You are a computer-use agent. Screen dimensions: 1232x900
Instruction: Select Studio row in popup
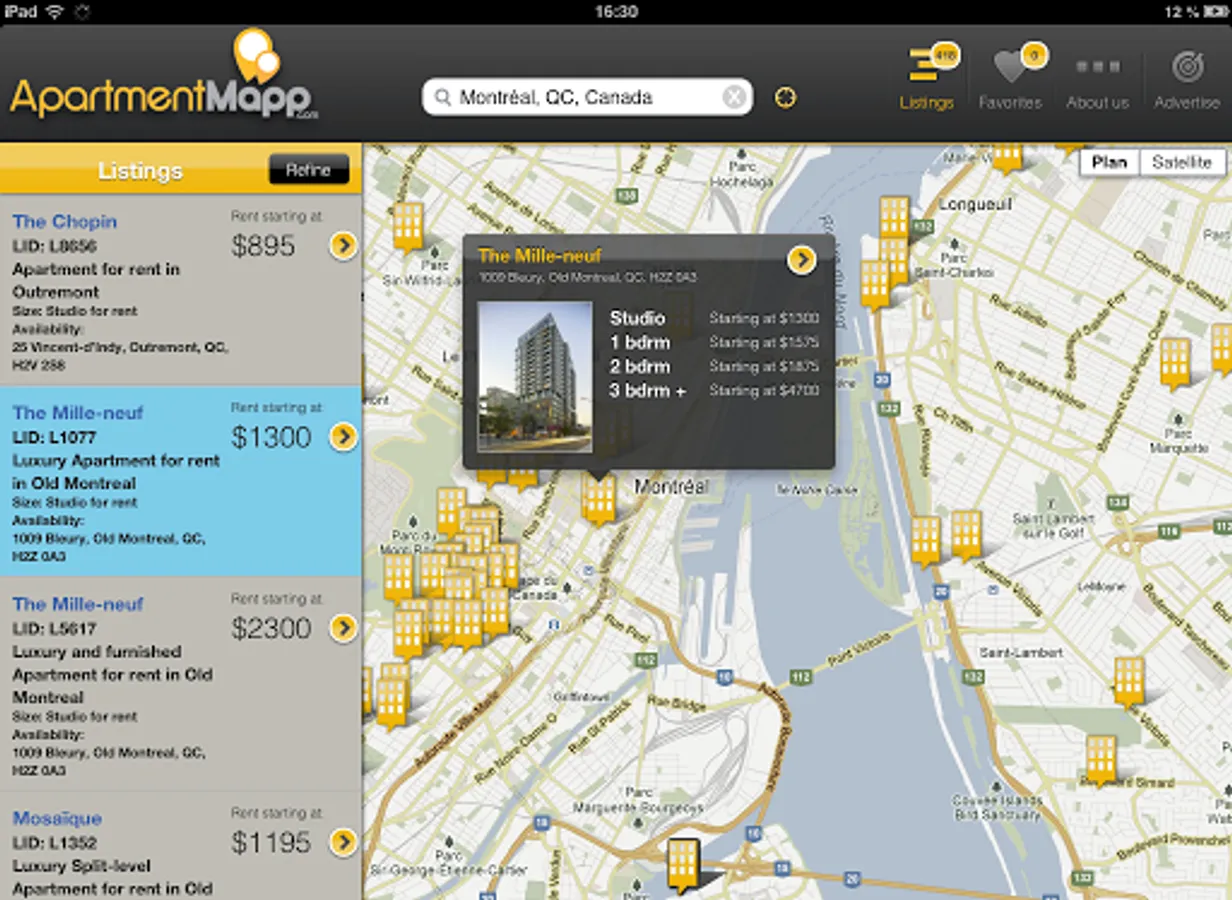click(x=714, y=318)
